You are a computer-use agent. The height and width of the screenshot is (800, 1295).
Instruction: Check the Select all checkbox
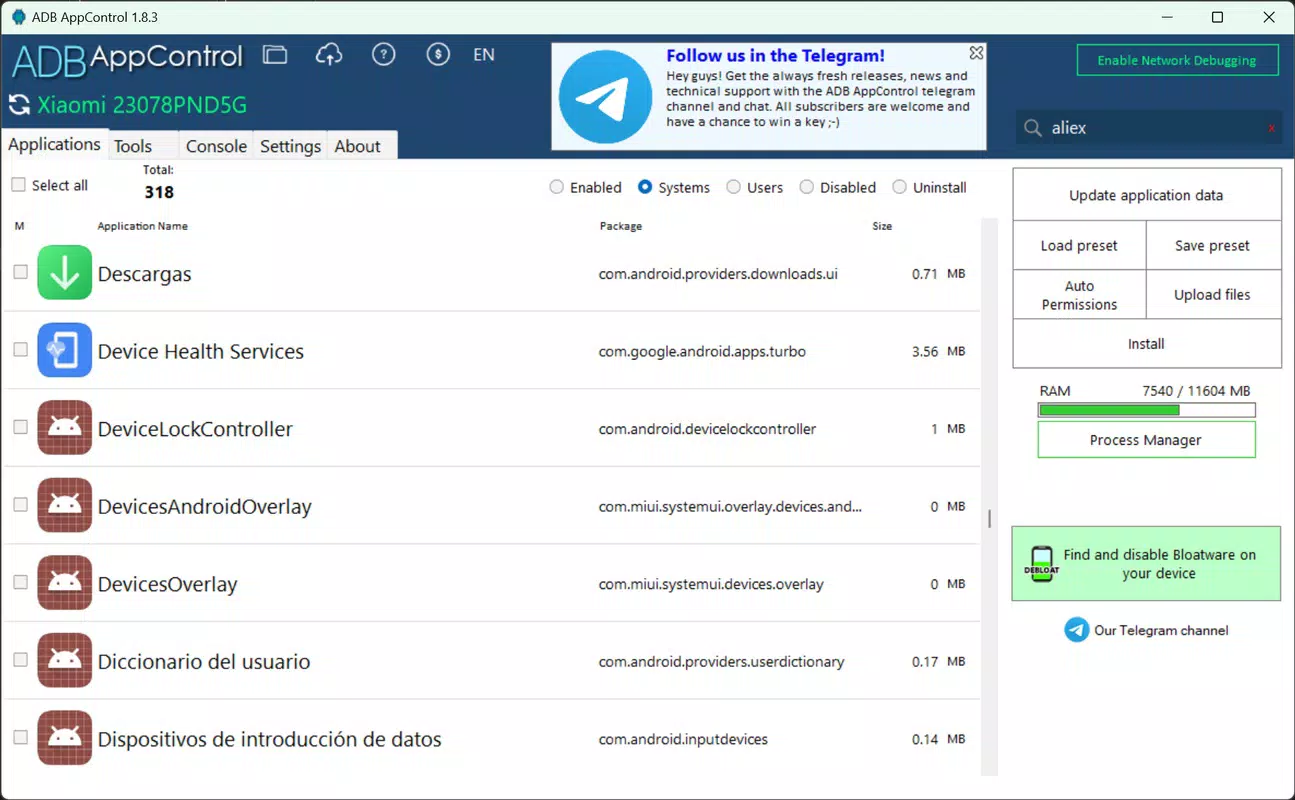point(18,185)
